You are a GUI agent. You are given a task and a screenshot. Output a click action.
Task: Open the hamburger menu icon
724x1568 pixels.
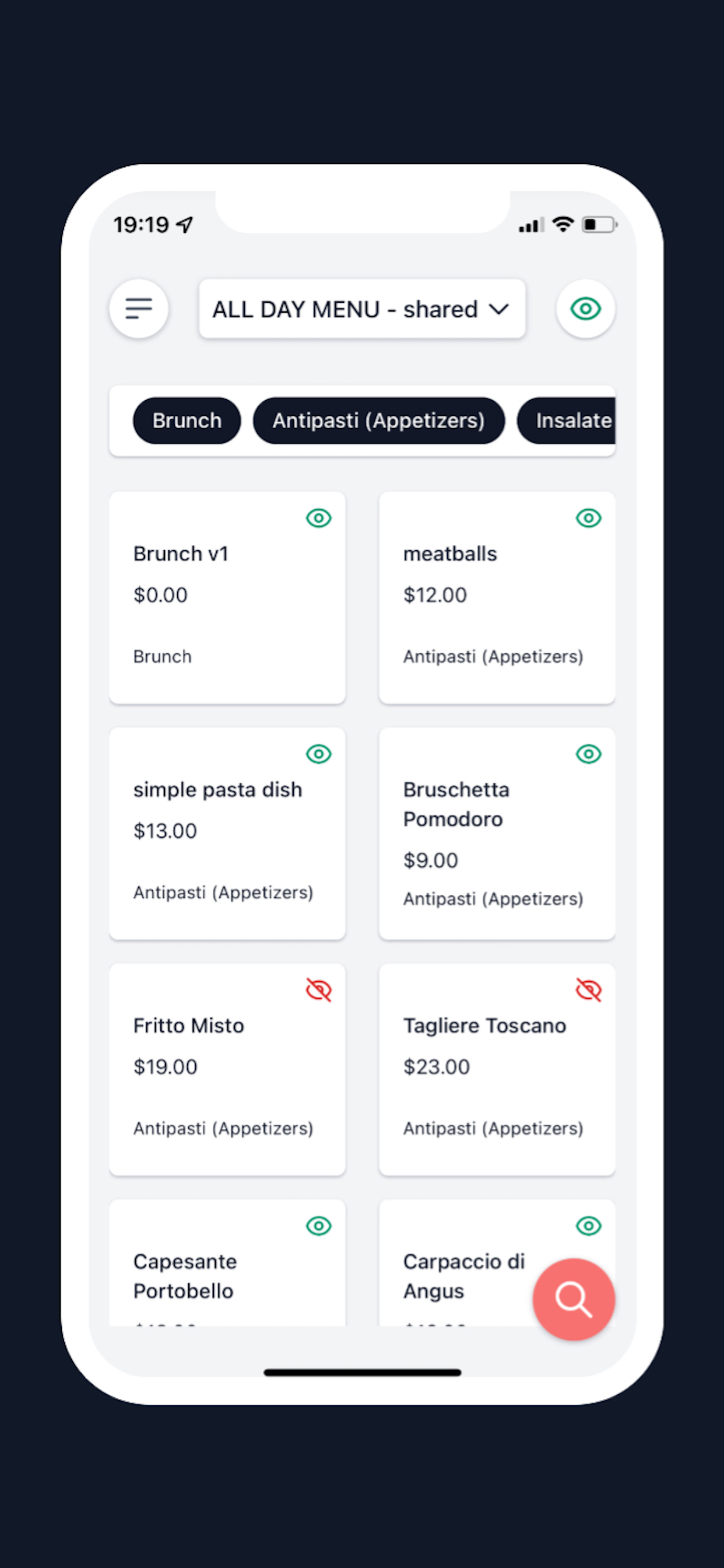139,309
